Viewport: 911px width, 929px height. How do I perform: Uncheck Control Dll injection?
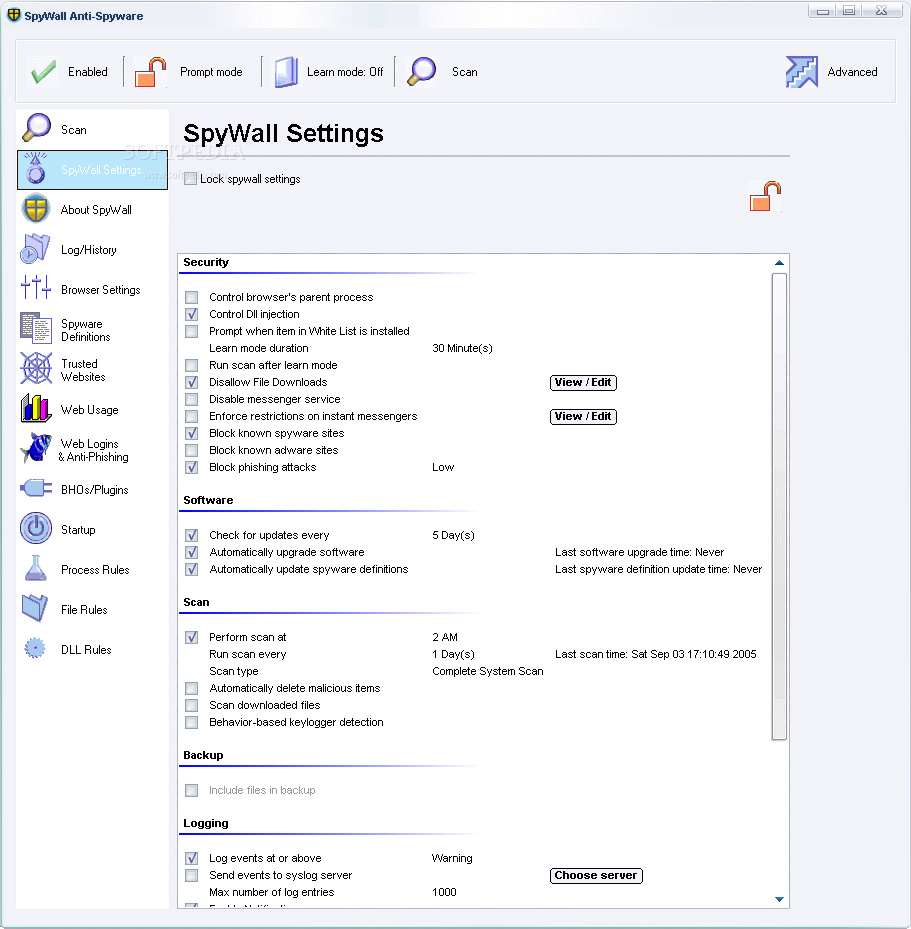coord(191,314)
